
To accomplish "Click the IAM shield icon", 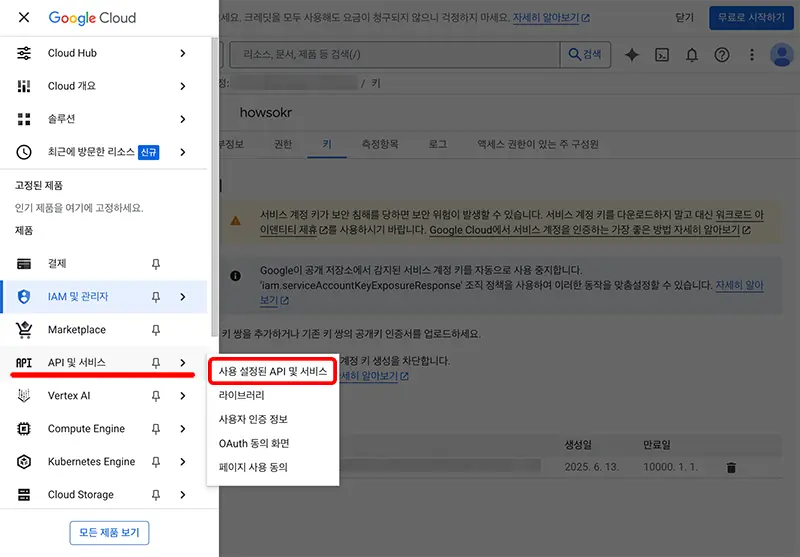I will click(24, 296).
